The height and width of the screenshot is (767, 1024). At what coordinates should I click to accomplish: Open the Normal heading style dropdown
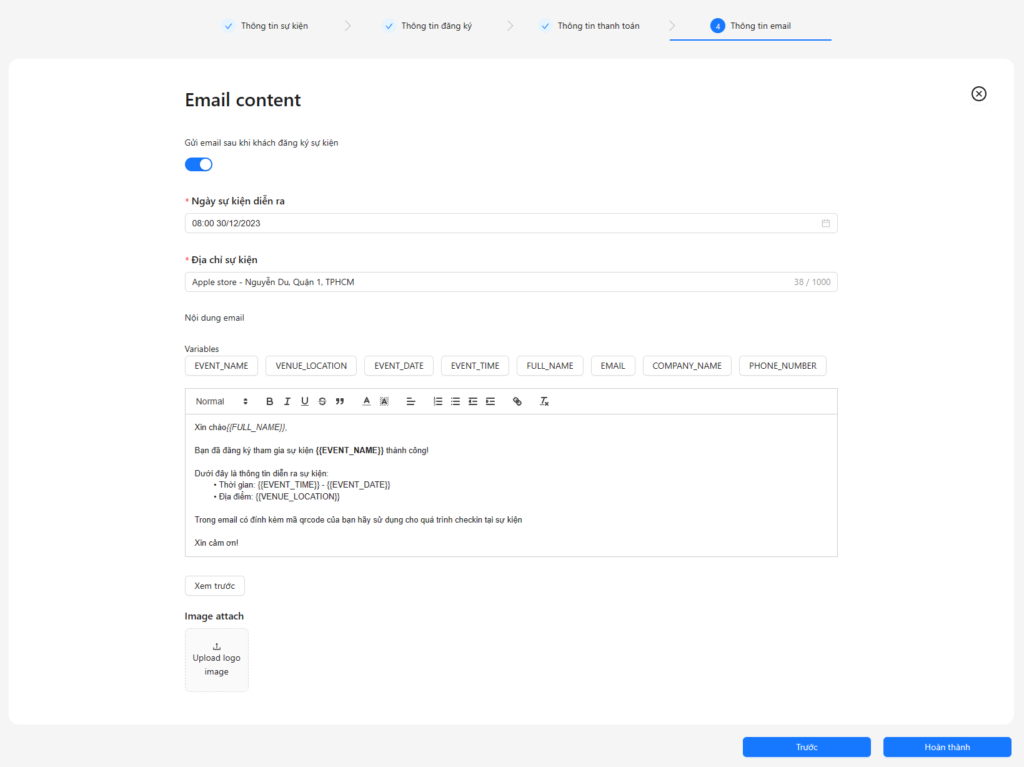(x=221, y=401)
